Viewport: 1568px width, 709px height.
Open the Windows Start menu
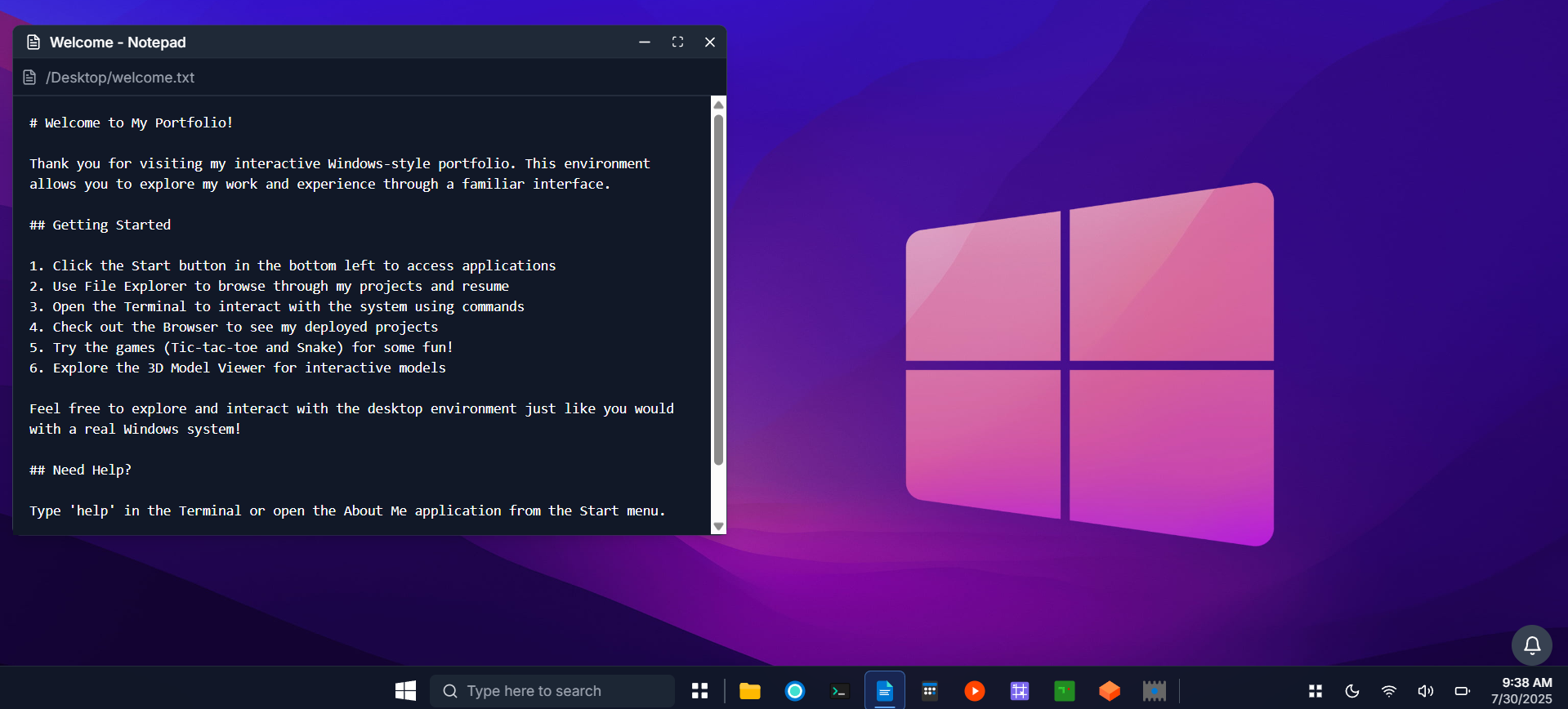tap(405, 691)
